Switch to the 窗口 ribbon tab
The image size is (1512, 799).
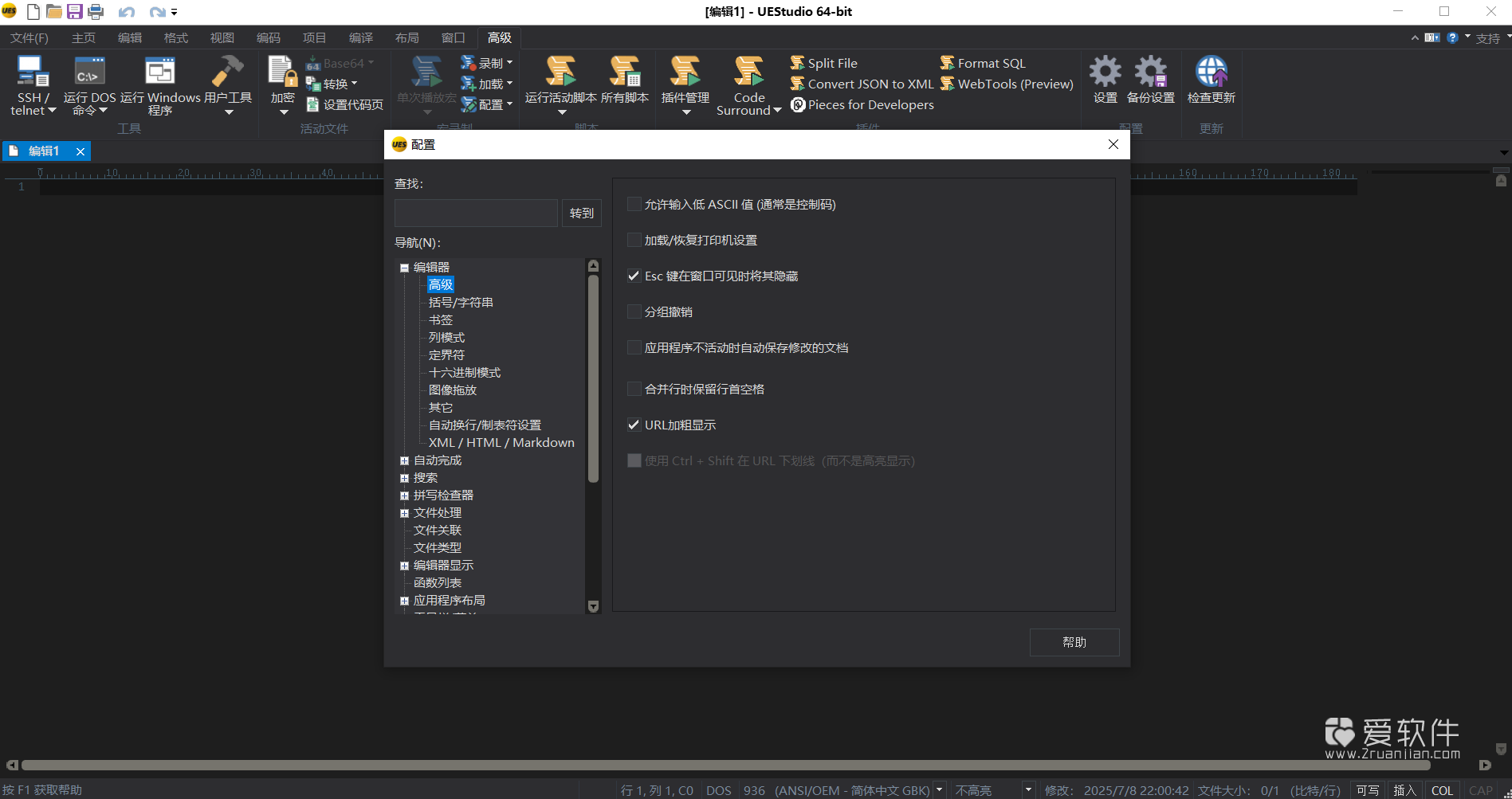pos(454,37)
